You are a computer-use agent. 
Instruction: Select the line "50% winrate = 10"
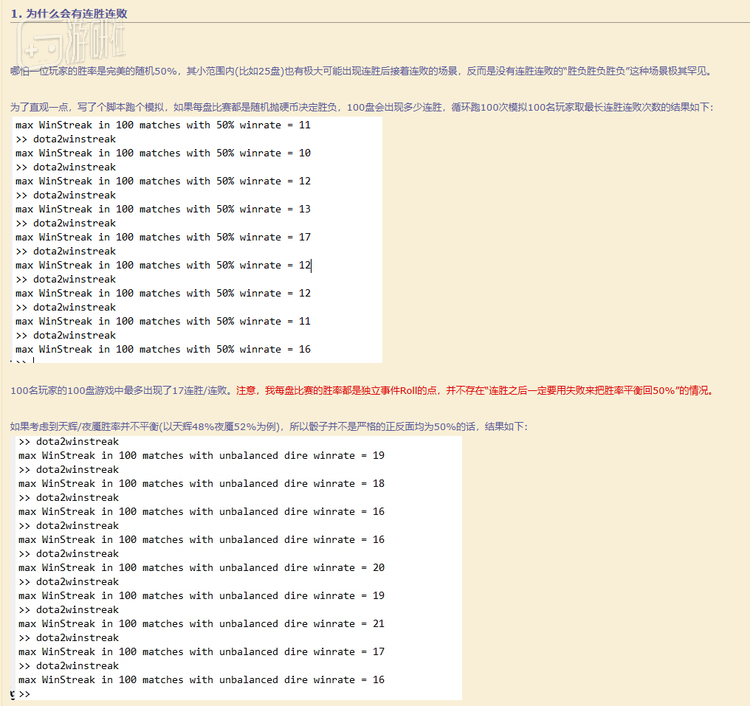click(x=163, y=153)
